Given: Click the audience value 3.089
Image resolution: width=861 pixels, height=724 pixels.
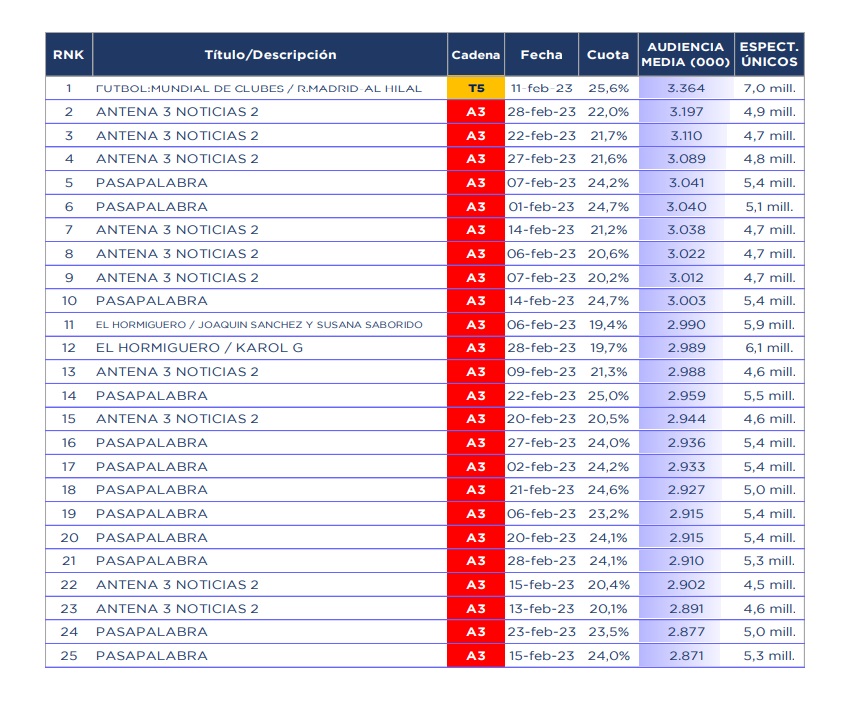Looking at the screenshot, I should [686, 159].
